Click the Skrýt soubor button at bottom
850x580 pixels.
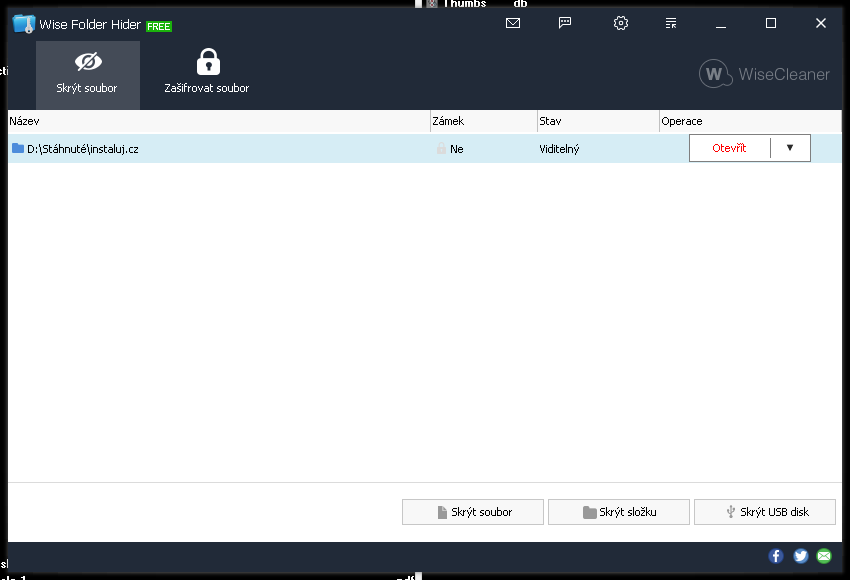473,512
